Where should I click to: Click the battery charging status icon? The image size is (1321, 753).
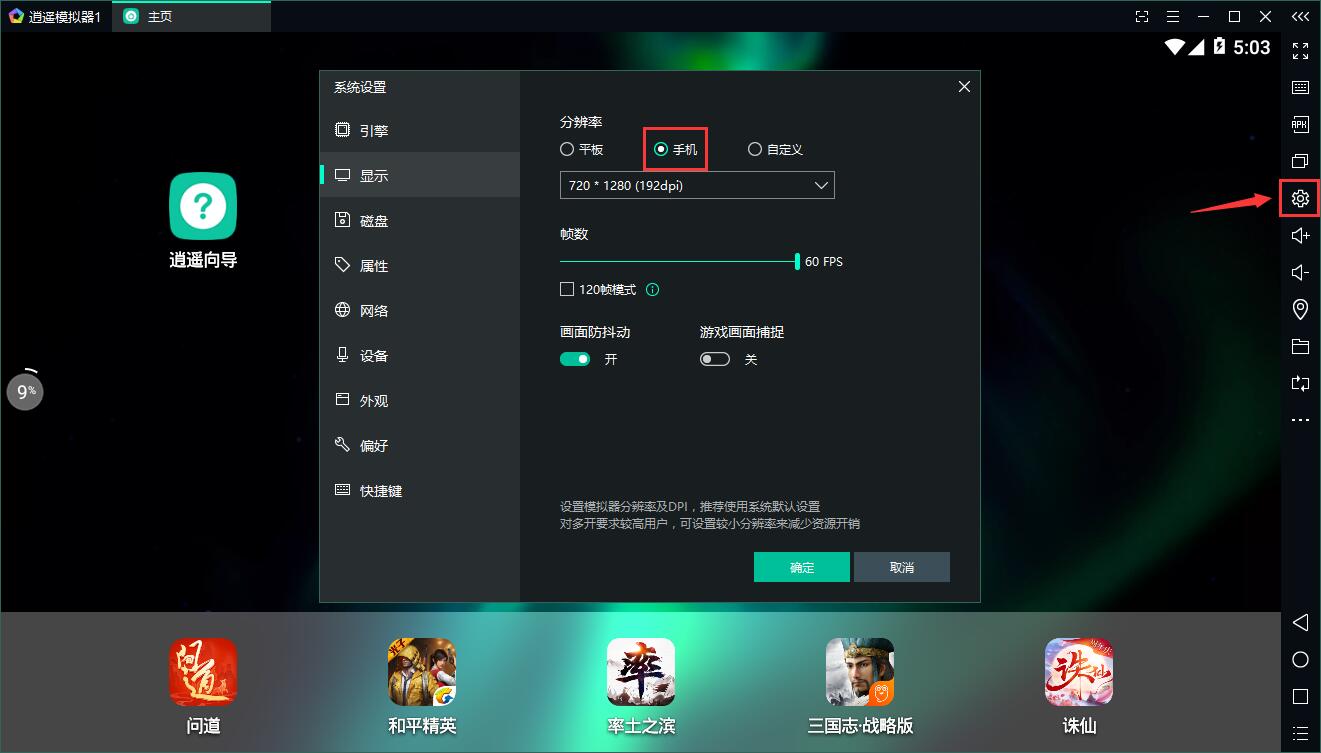pos(1219,46)
